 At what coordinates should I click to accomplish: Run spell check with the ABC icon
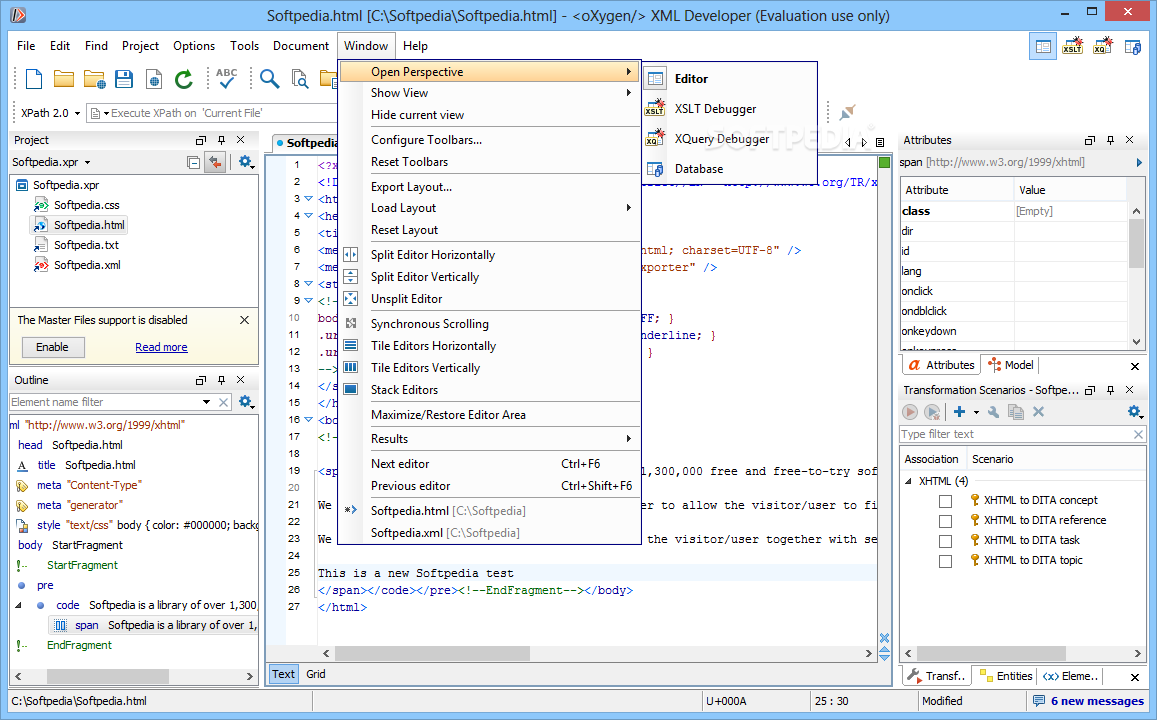(227, 78)
